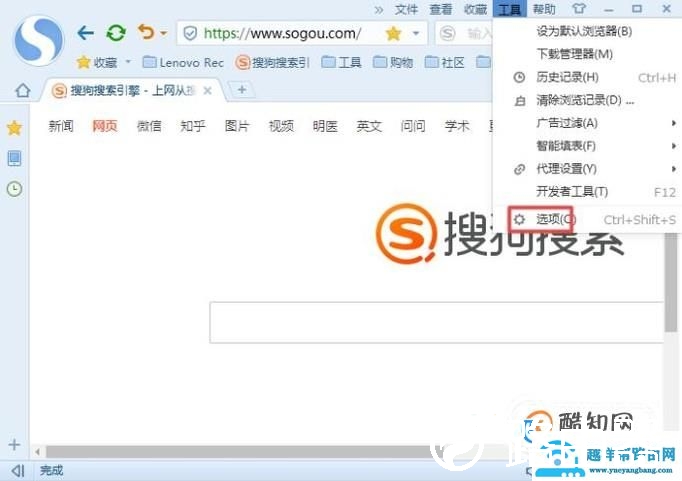Refresh the page with green reload icon
682x481 pixels.
point(116,33)
